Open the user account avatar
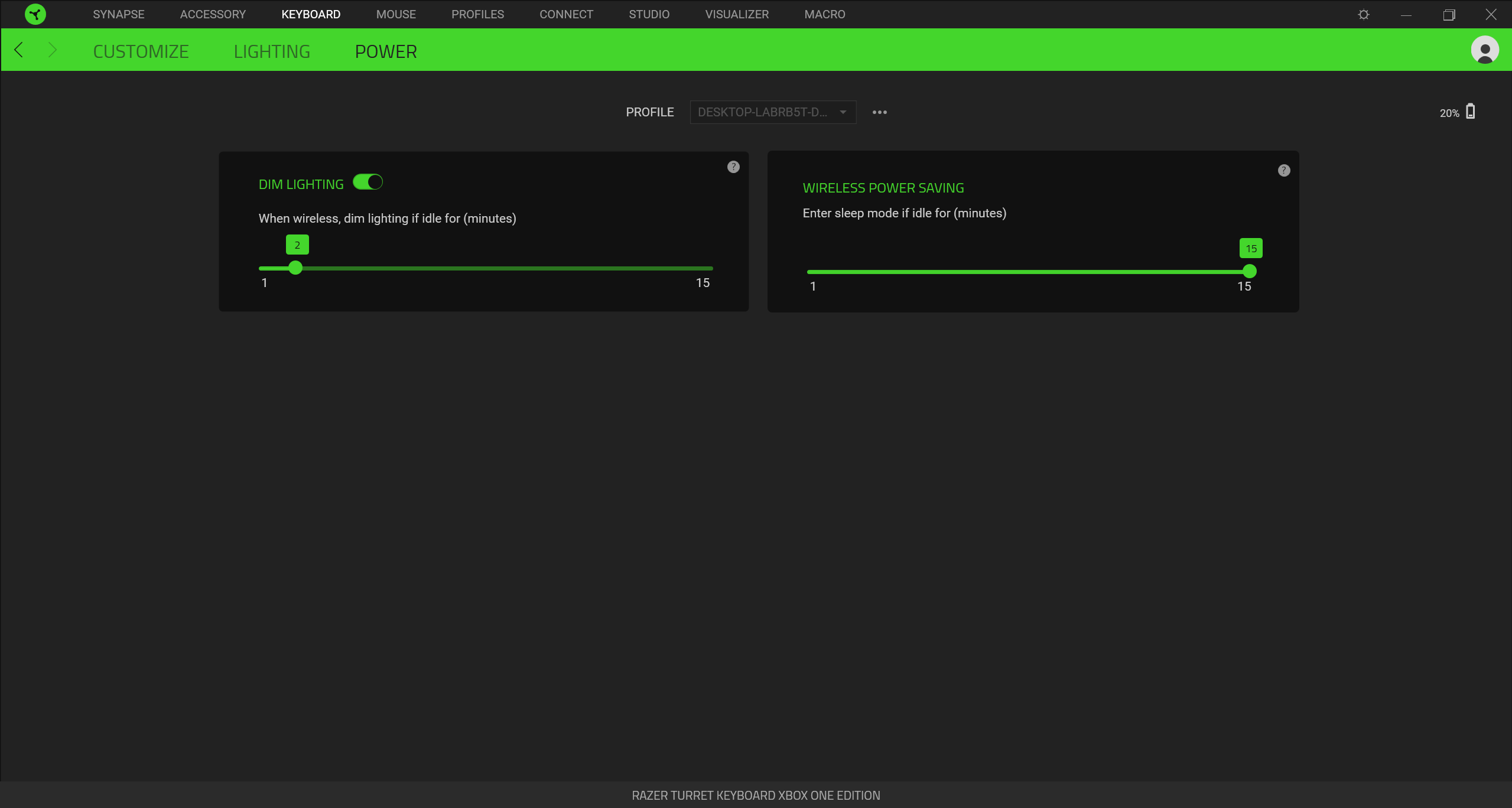 pyautogui.click(x=1484, y=50)
